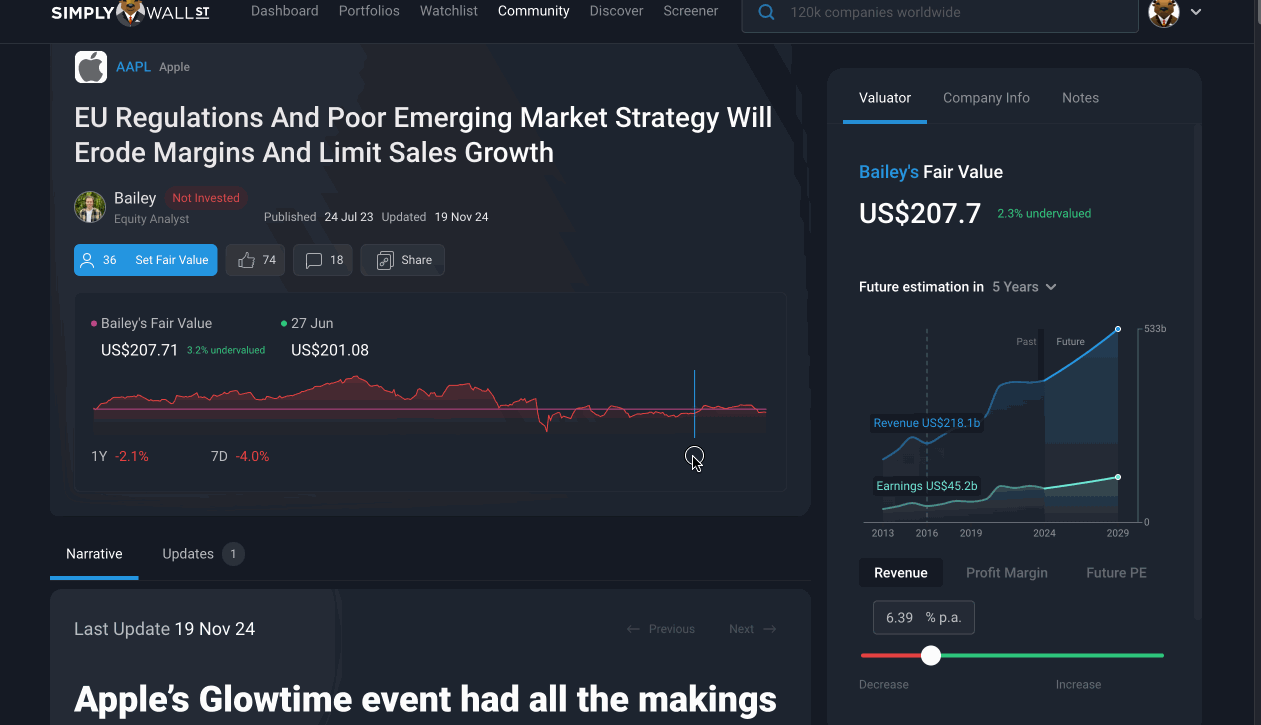
Task: Click the Apple company logo icon
Action: tap(91, 67)
